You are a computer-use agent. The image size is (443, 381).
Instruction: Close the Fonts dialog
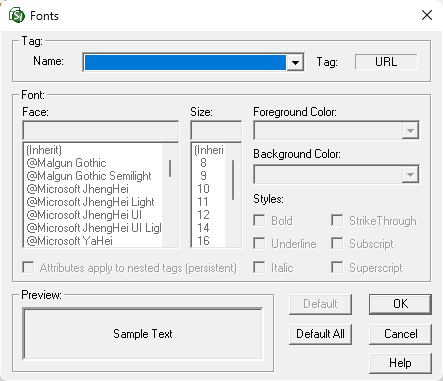[x=427, y=15]
